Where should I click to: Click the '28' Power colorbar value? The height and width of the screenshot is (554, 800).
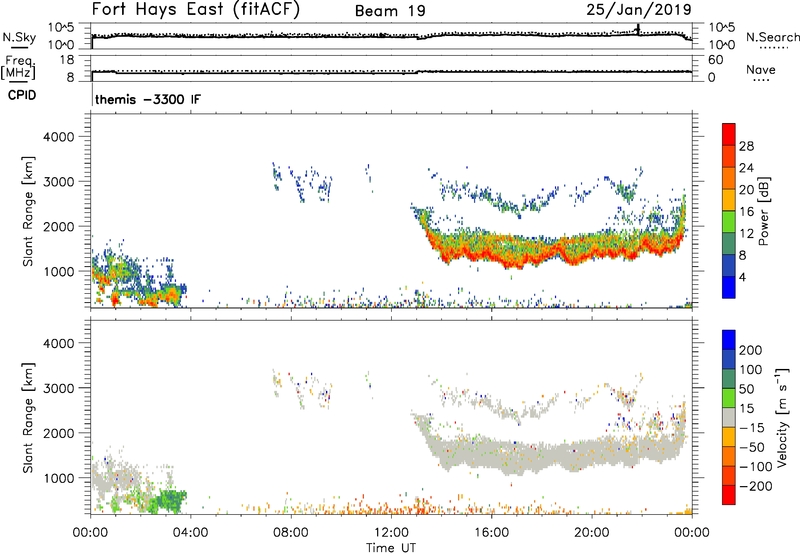[746, 146]
